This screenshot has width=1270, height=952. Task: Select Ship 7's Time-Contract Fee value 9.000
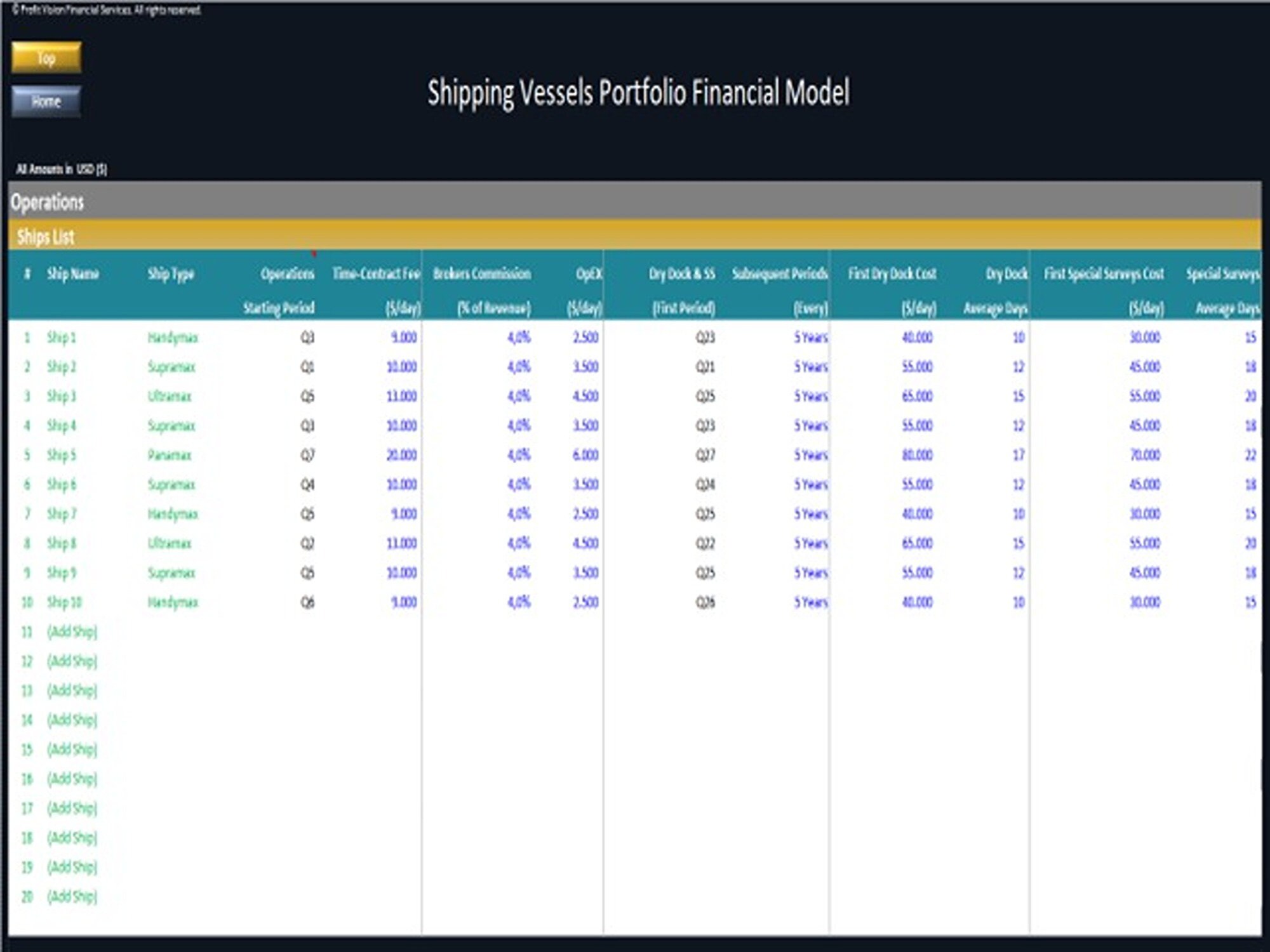coord(404,513)
